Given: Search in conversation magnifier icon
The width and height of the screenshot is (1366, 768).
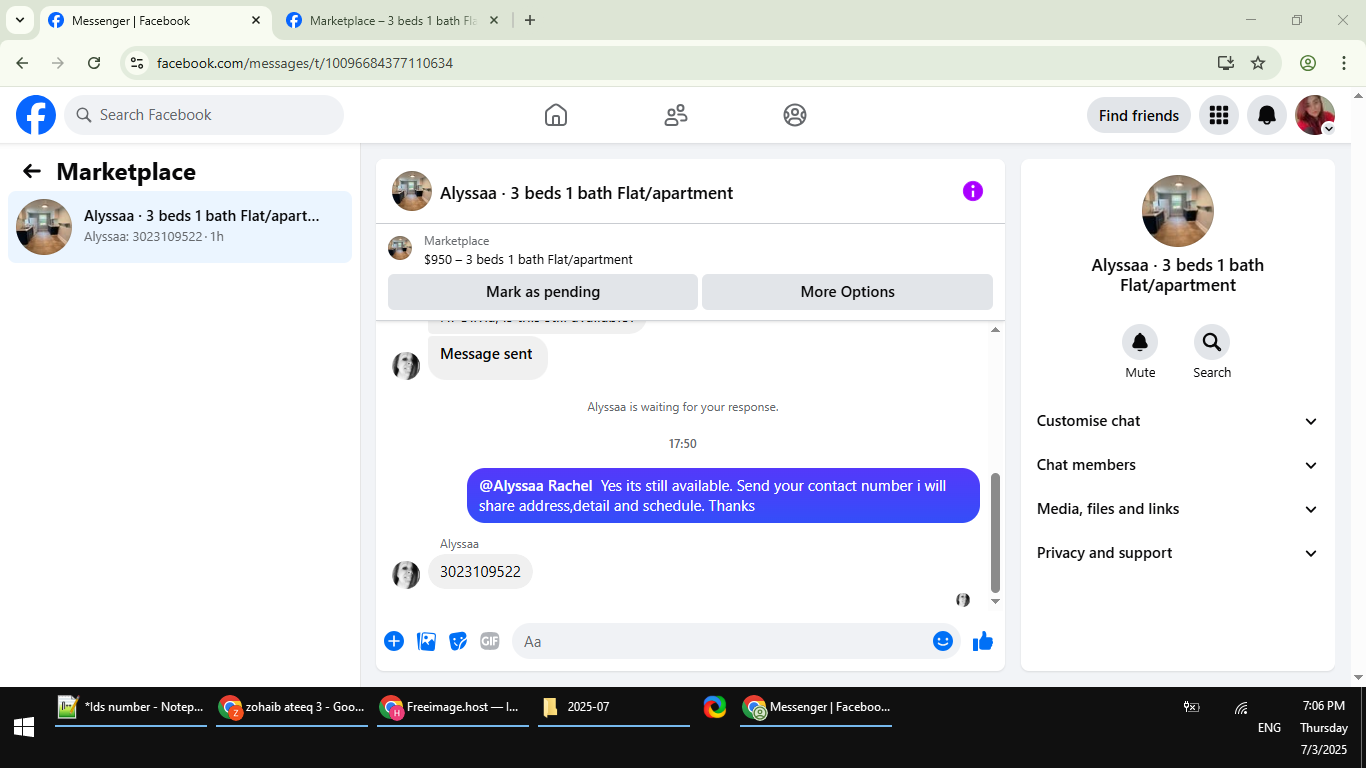Looking at the screenshot, I should point(1212,343).
